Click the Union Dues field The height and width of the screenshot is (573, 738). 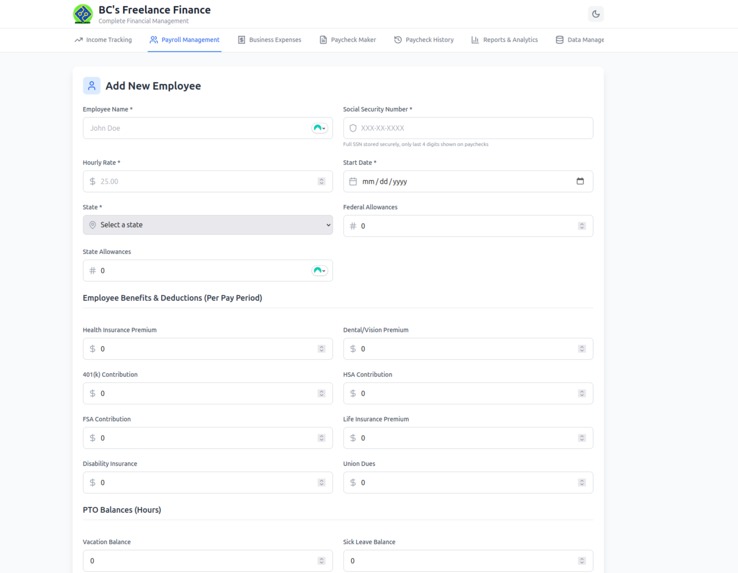468,483
